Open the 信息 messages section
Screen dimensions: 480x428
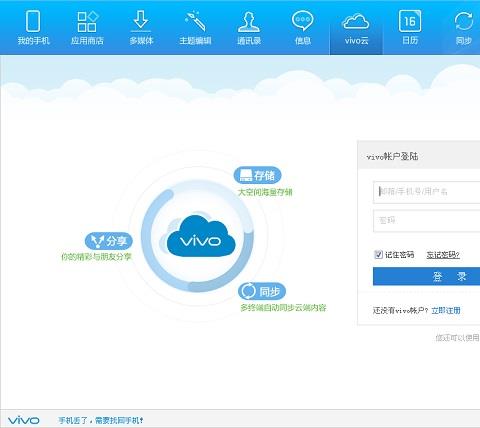click(303, 27)
